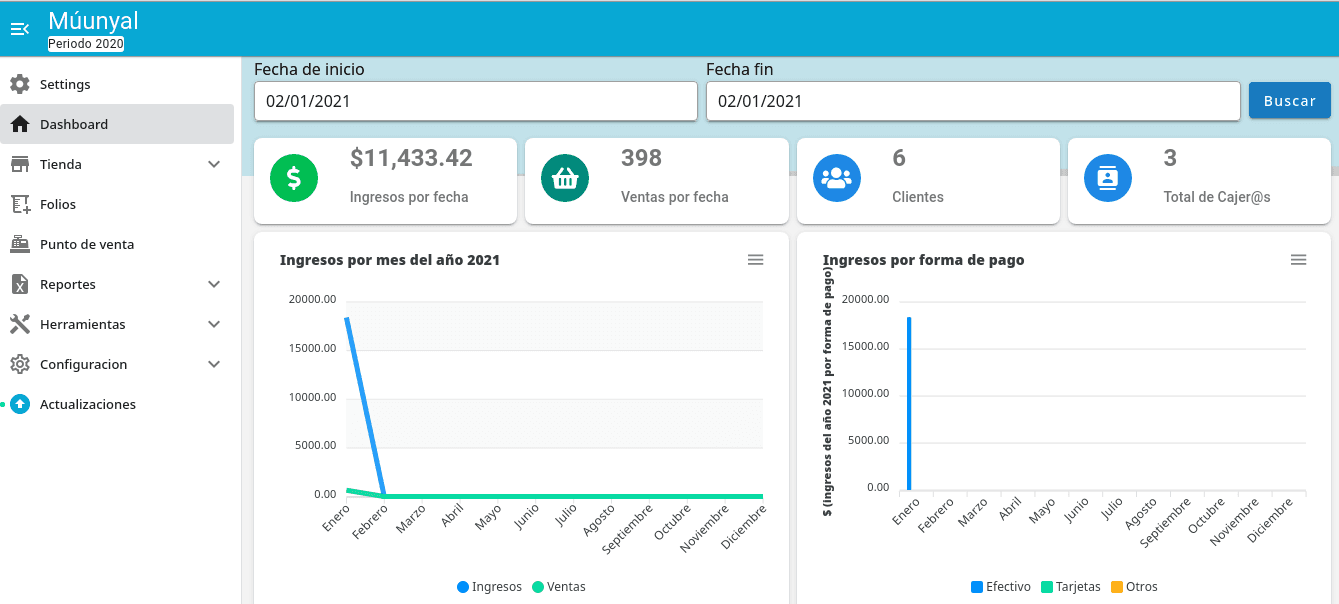Click the 398 sales count
The height and width of the screenshot is (604, 1339).
coord(641,158)
